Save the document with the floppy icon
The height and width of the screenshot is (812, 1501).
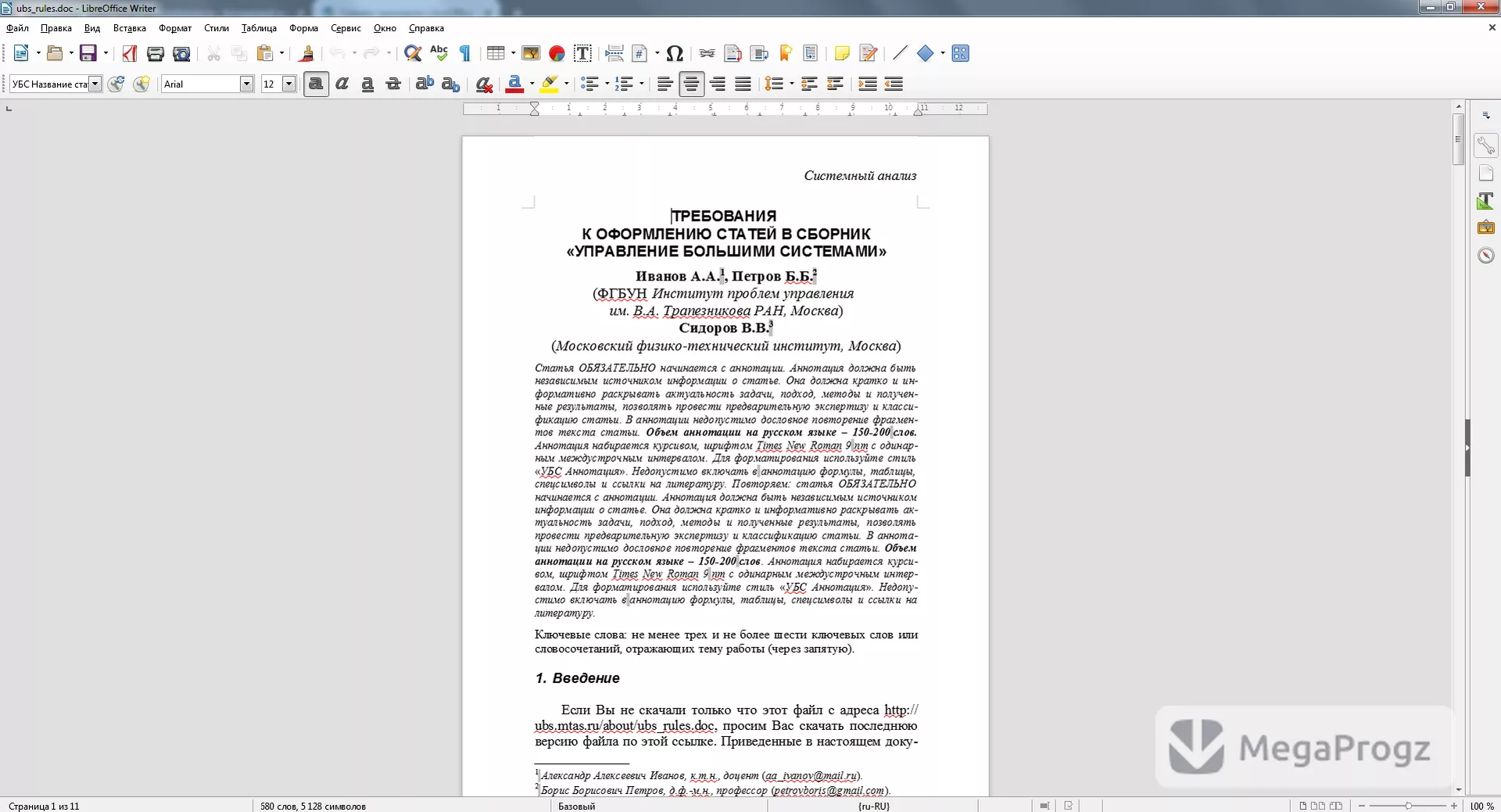click(88, 53)
